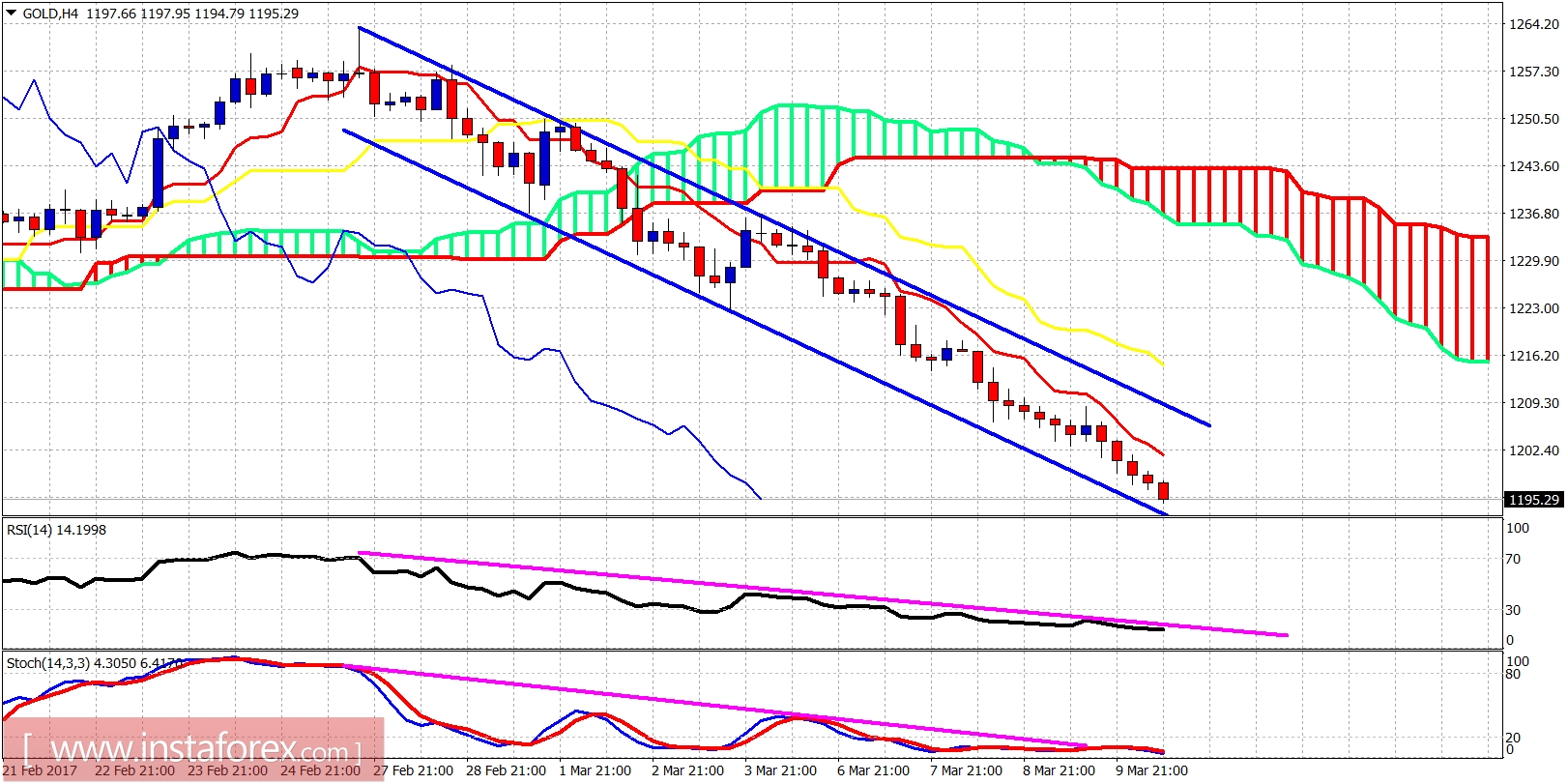Click the 1264.20 price axis label
Image resolution: width=1568 pixels, height=784 pixels.
pyautogui.click(x=1534, y=24)
